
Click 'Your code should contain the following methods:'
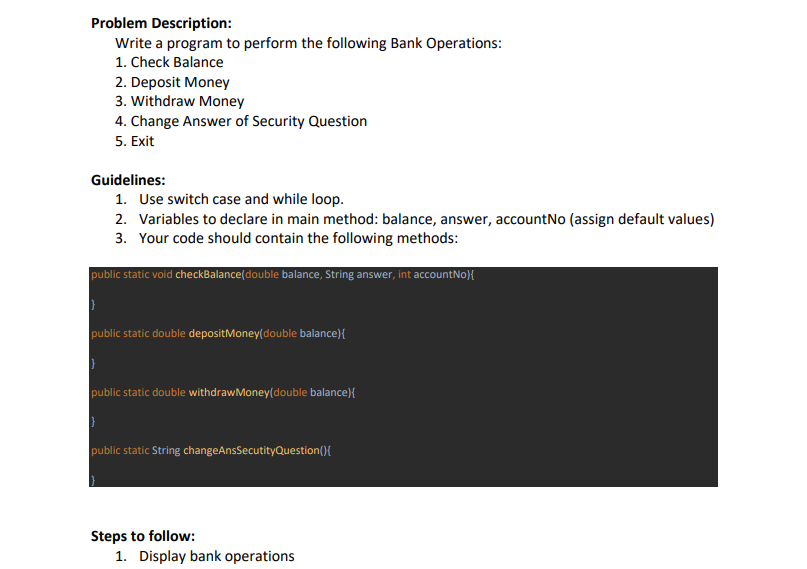click(298, 238)
